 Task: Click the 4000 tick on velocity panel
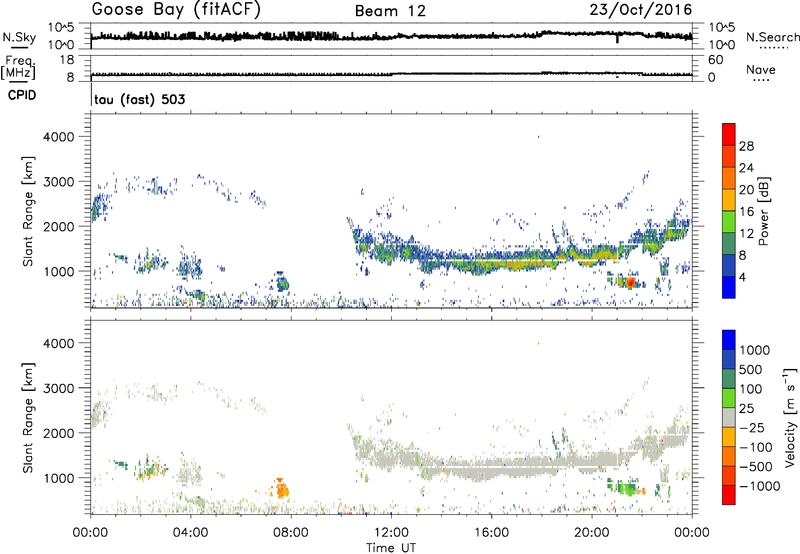(58, 343)
